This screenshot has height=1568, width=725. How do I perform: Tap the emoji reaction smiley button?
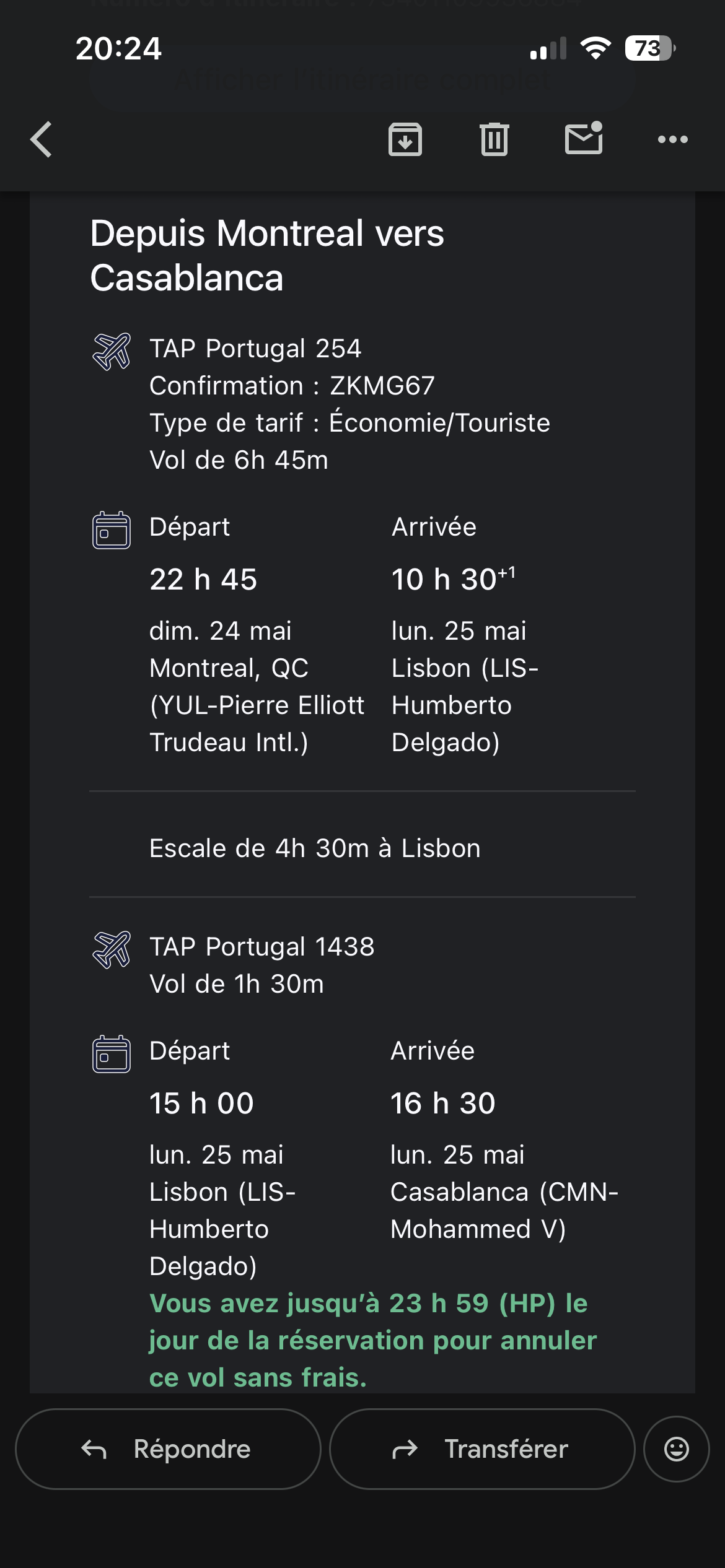[676, 1449]
